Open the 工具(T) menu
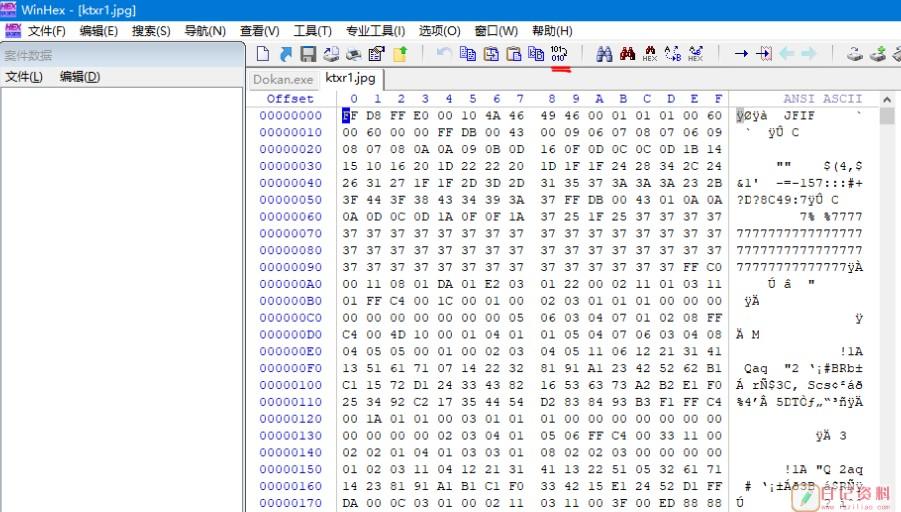The image size is (901, 512). coord(313,31)
